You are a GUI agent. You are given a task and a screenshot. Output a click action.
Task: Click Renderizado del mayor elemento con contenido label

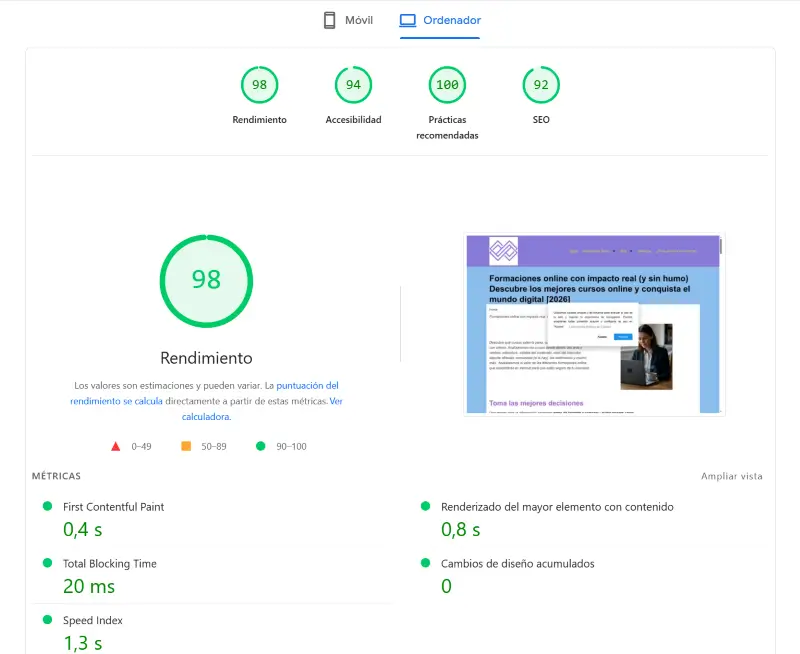[x=557, y=507]
